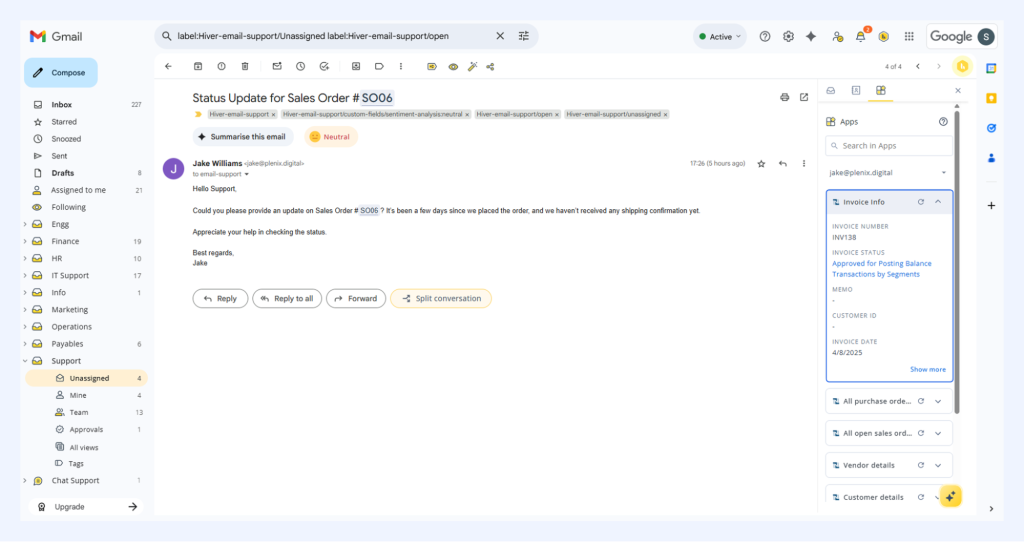
Task: Click Reply button below message
Action: (220, 298)
